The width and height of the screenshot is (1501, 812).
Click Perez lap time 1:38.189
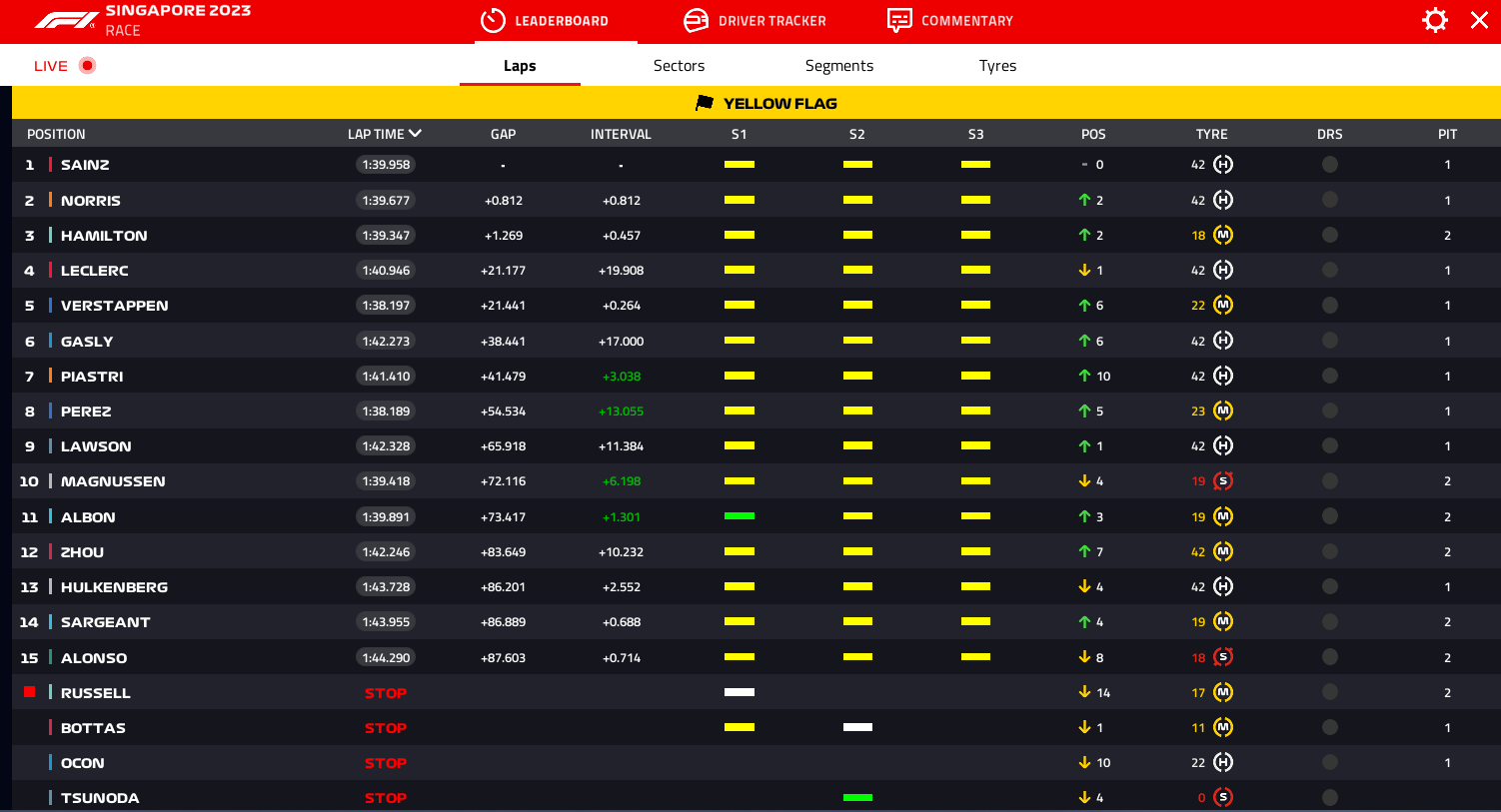[386, 410]
